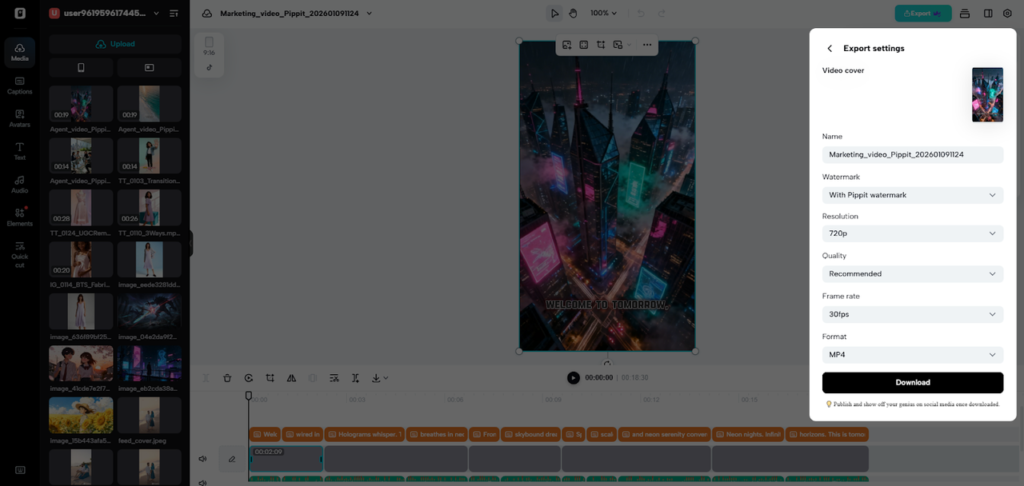Open the Text panel in sidebar

point(20,151)
